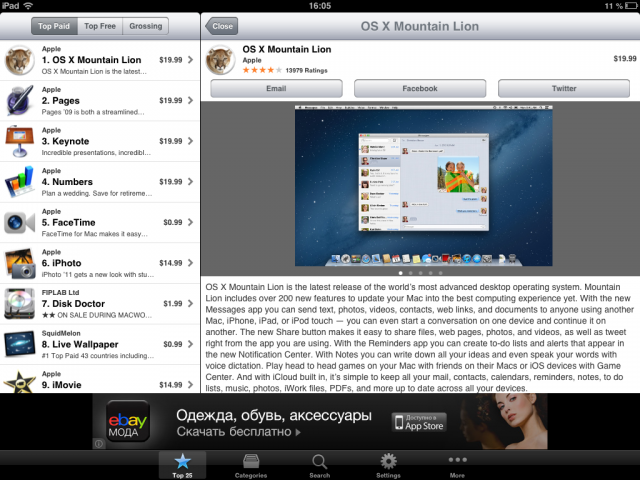640x480 pixels.
Task: Tap FaceTime's $0.99 price
Action: (x=173, y=222)
